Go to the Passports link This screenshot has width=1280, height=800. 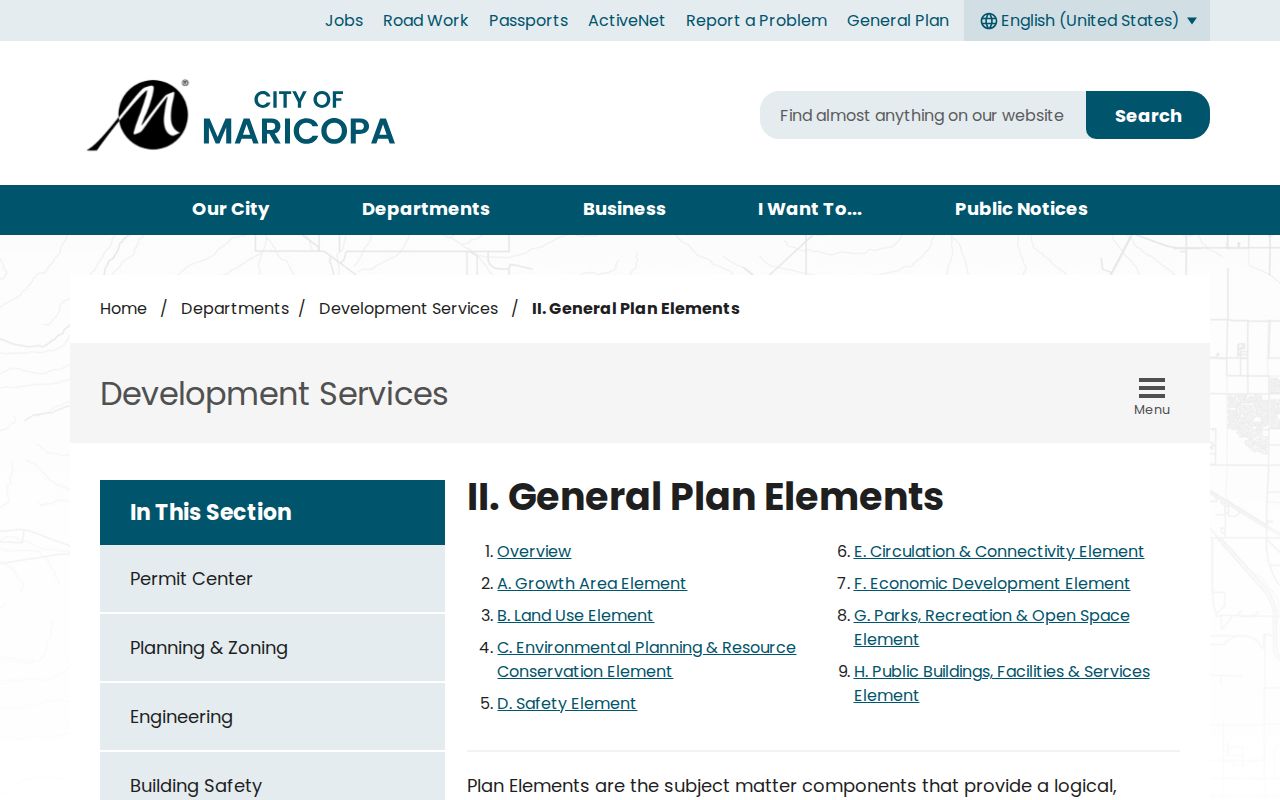click(528, 21)
